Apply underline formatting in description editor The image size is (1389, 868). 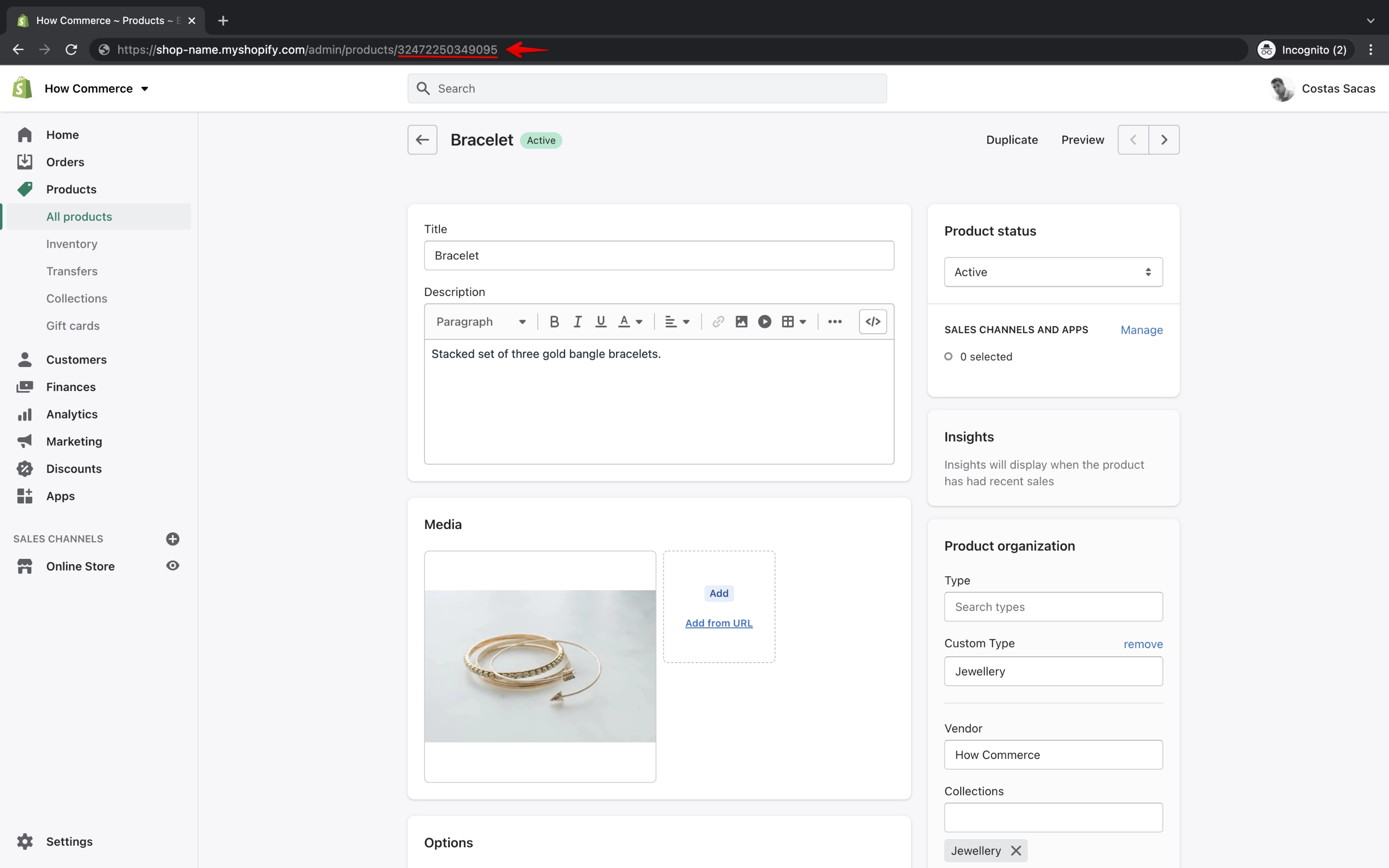click(600, 322)
